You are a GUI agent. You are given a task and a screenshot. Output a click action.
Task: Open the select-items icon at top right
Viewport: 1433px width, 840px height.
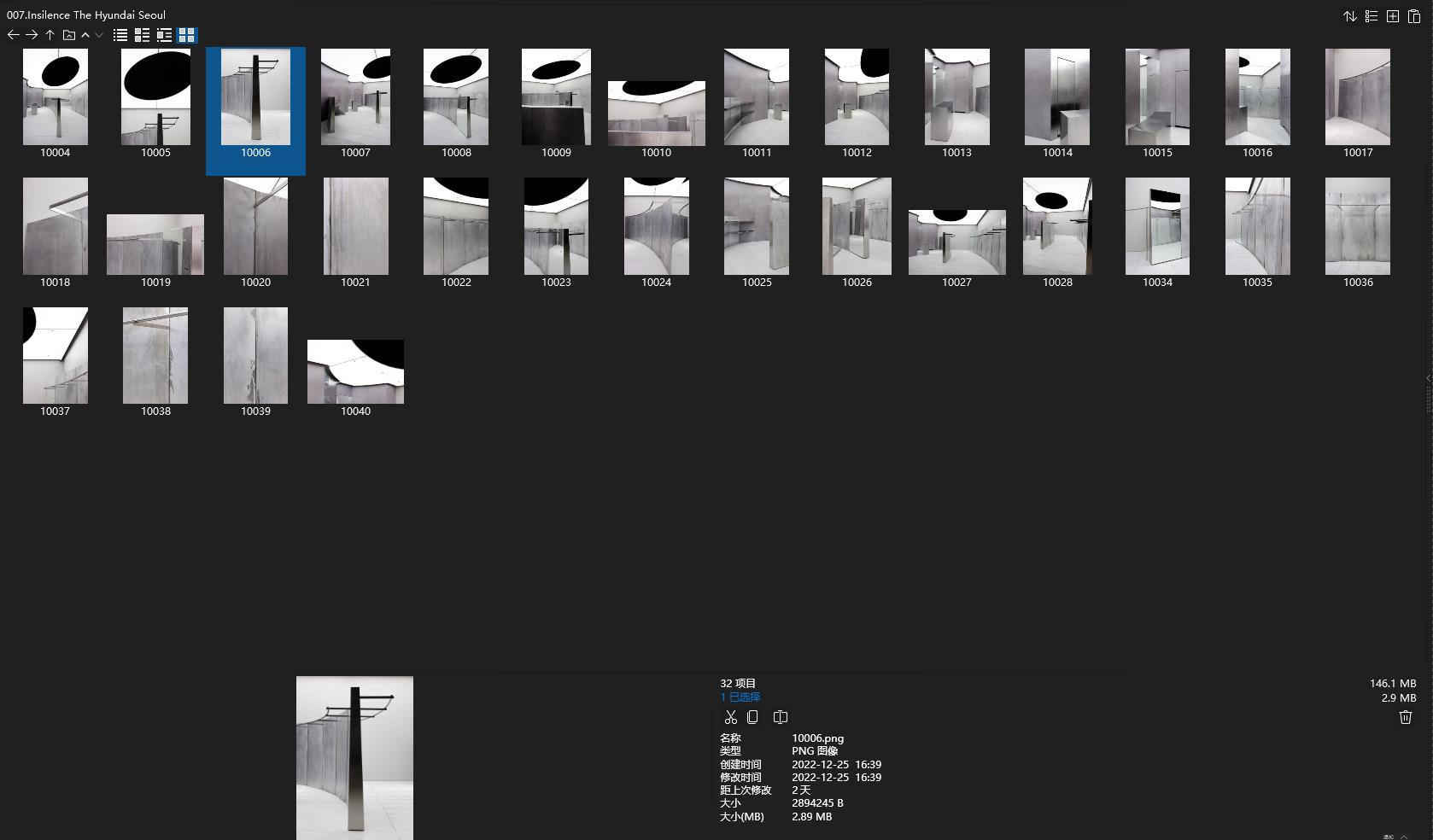1372,16
